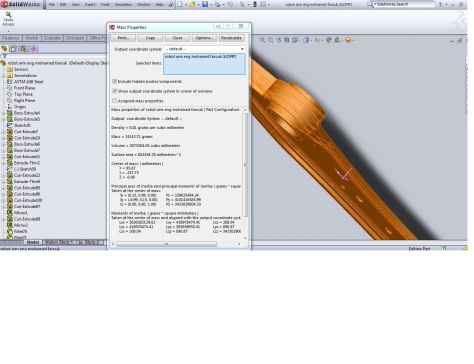This screenshot has height=364, width=474.
Task: Open the PropertyManager tab icon
Action: tap(14, 49)
